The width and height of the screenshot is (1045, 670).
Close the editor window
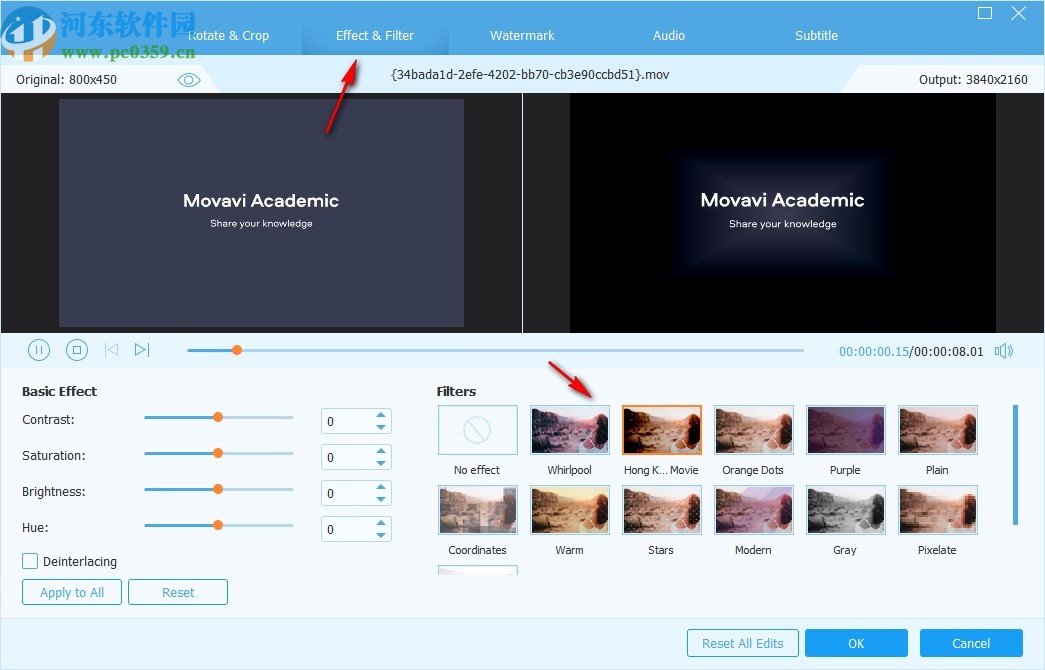coord(1018,13)
